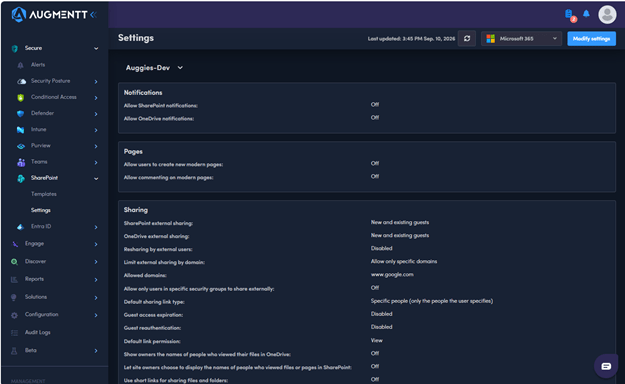Expand Configuration section arrow

click(96, 315)
